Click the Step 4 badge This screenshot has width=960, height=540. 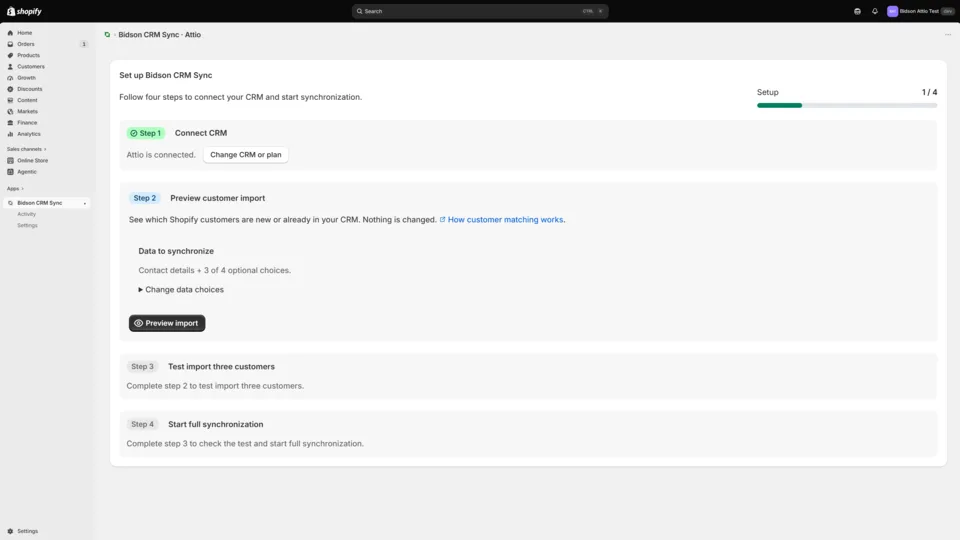pos(143,424)
